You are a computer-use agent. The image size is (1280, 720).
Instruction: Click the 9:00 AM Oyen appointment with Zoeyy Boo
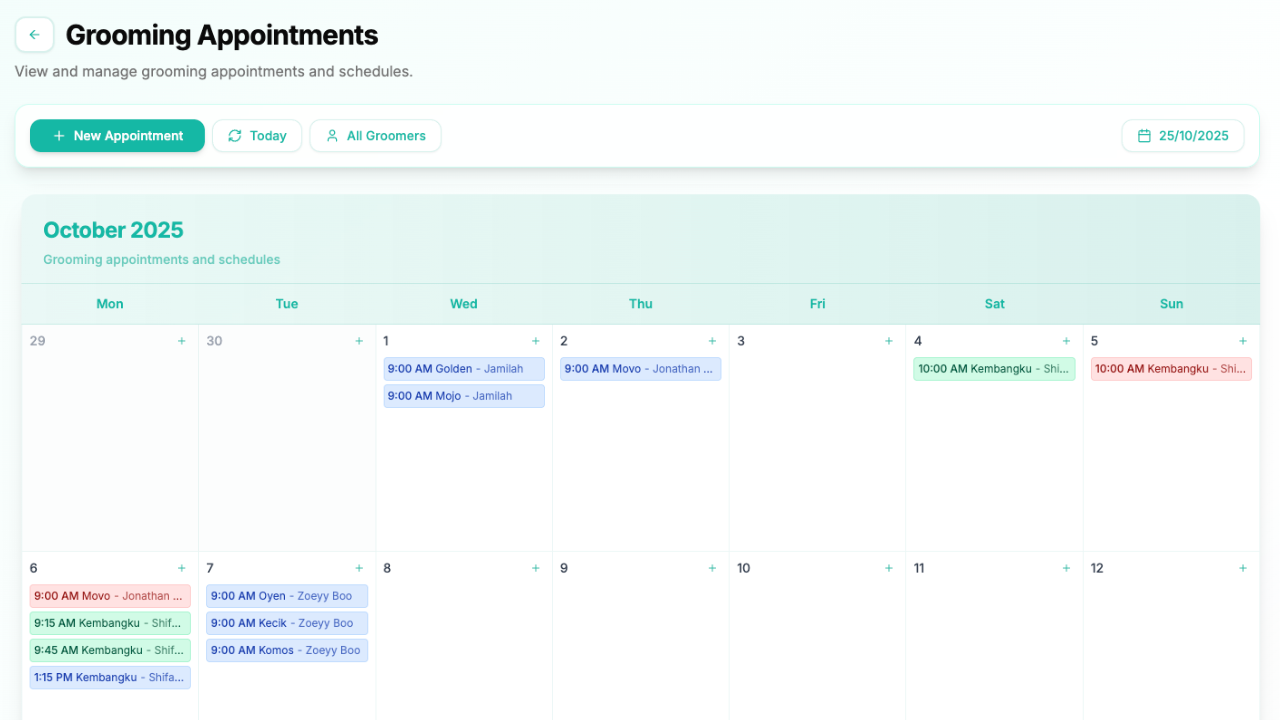pyautogui.click(x=287, y=595)
